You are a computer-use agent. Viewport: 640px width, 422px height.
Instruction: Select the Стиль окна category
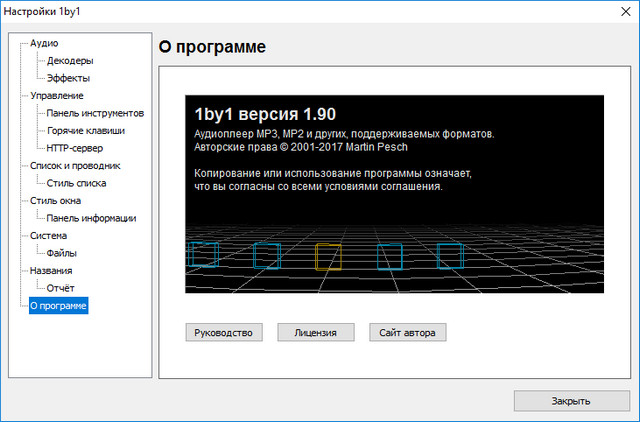click(56, 201)
